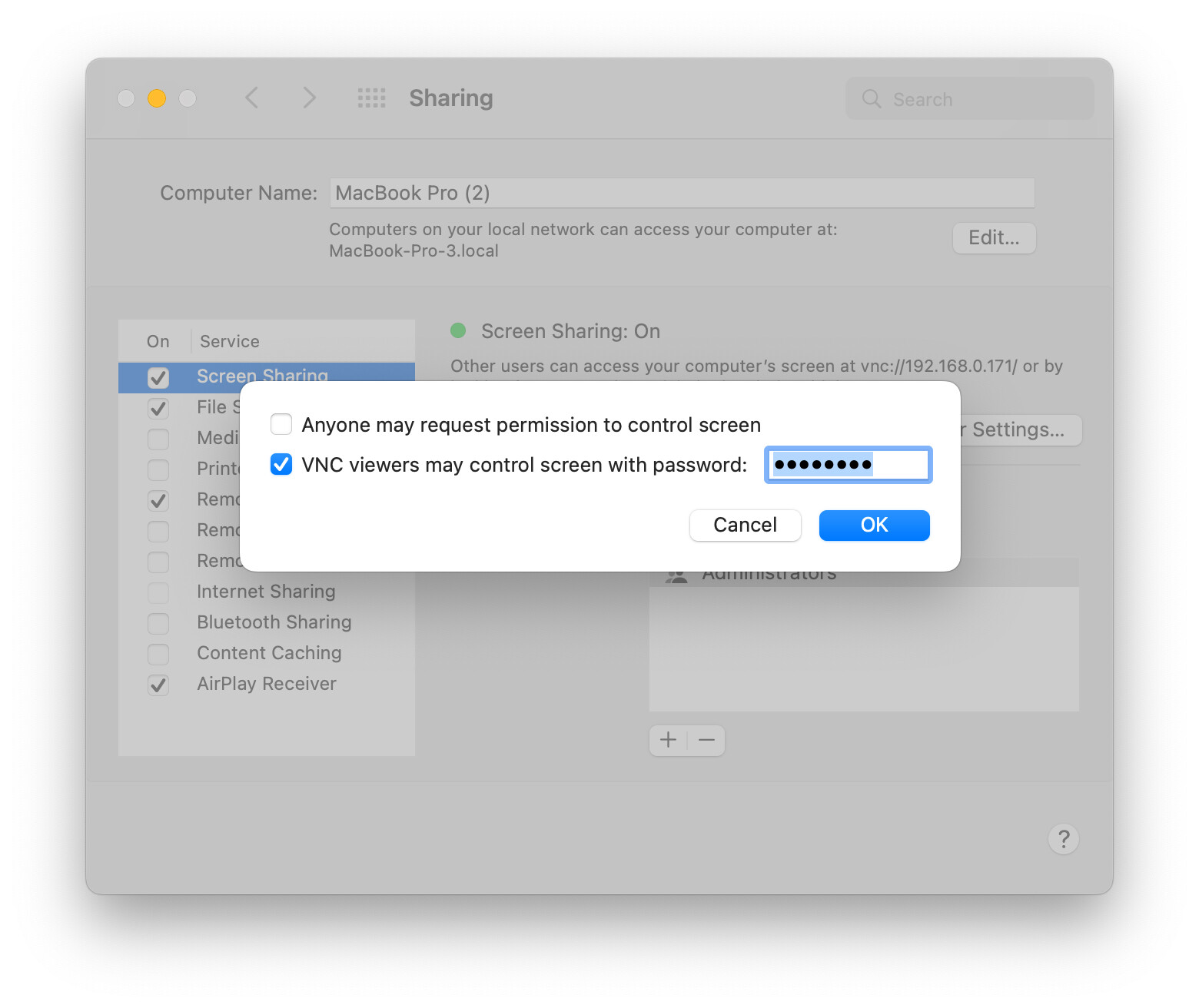The image size is (1199, 1008).
Task: Enable the Bluetooth Sharing checkbox
Action: click(x=158, y=623)
